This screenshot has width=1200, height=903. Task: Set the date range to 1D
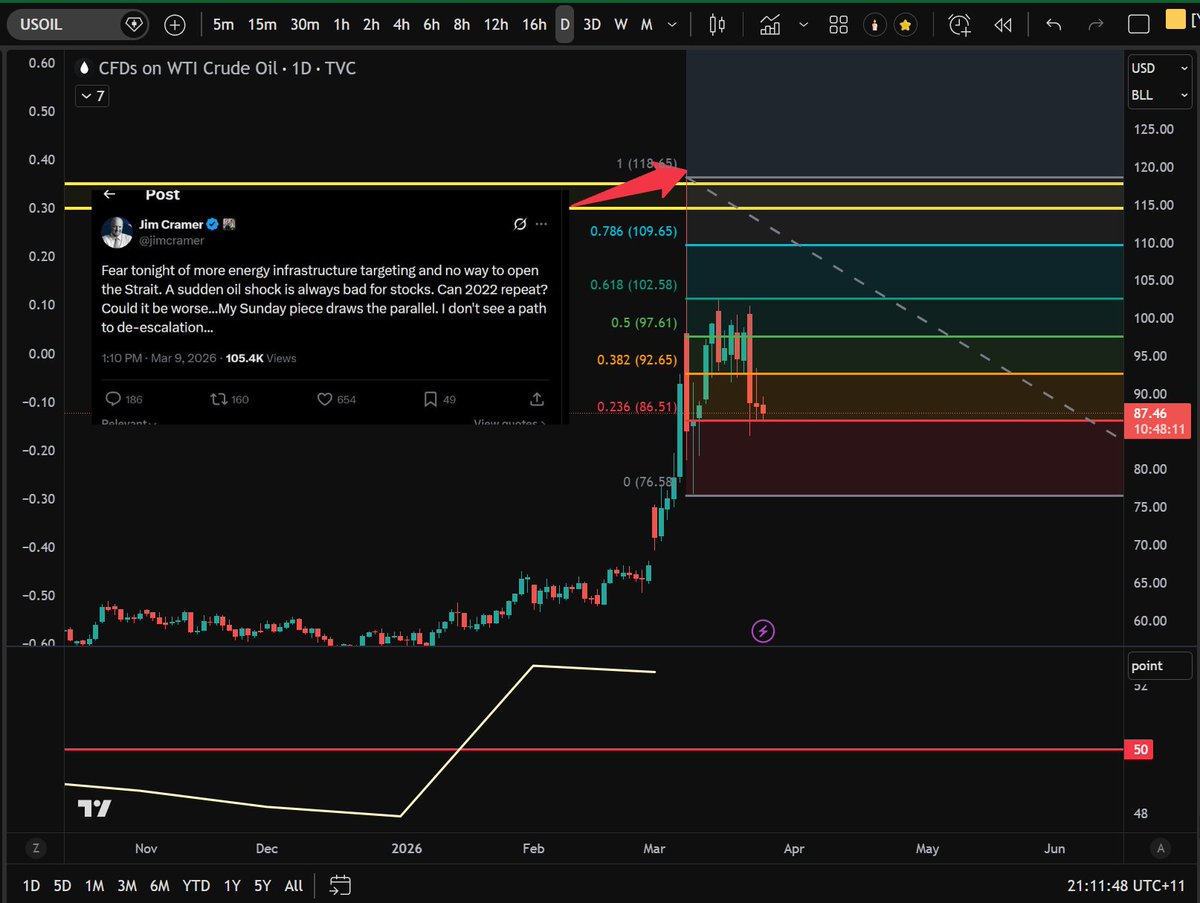(x=32, y=886)
